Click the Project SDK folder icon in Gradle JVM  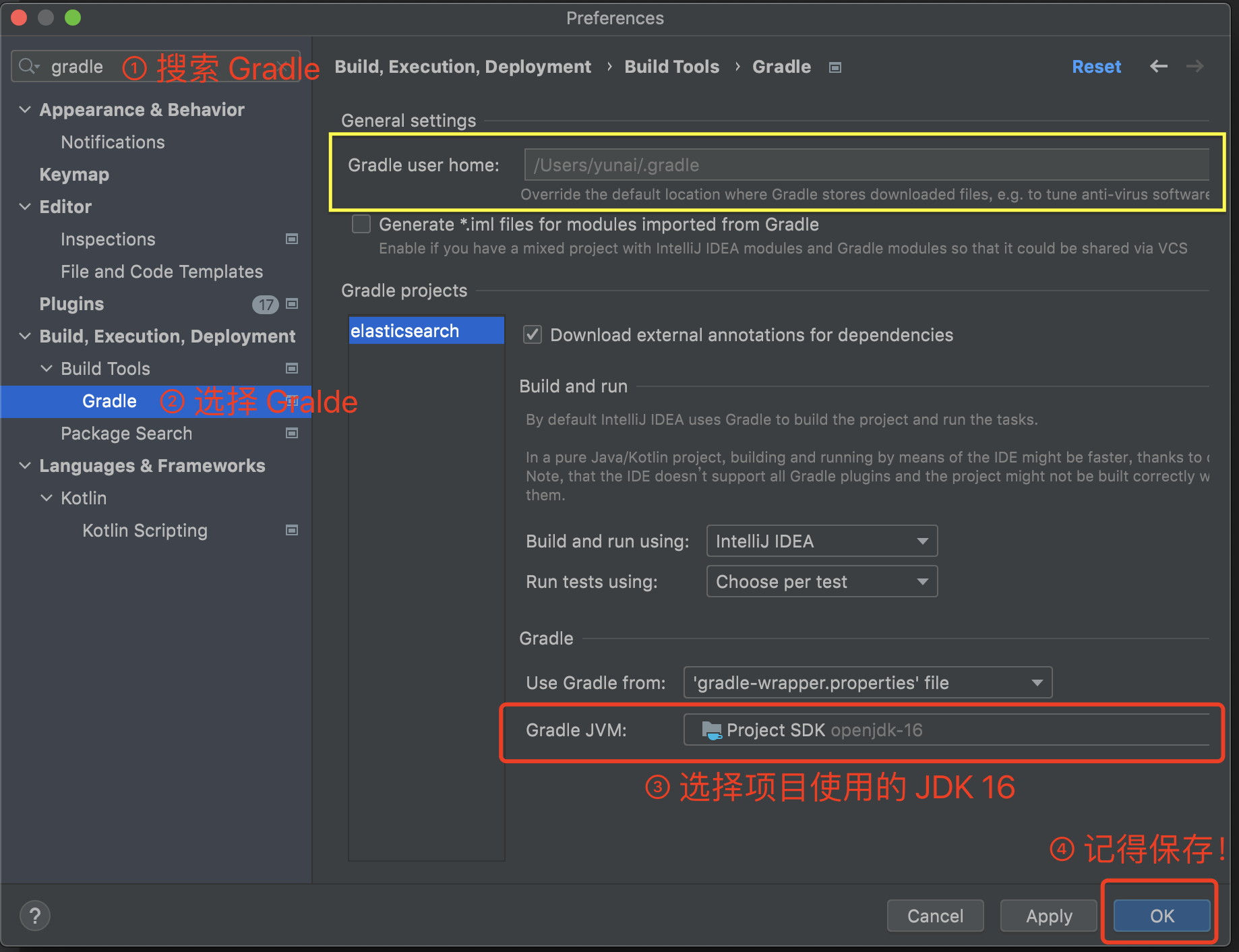(712, 730)
